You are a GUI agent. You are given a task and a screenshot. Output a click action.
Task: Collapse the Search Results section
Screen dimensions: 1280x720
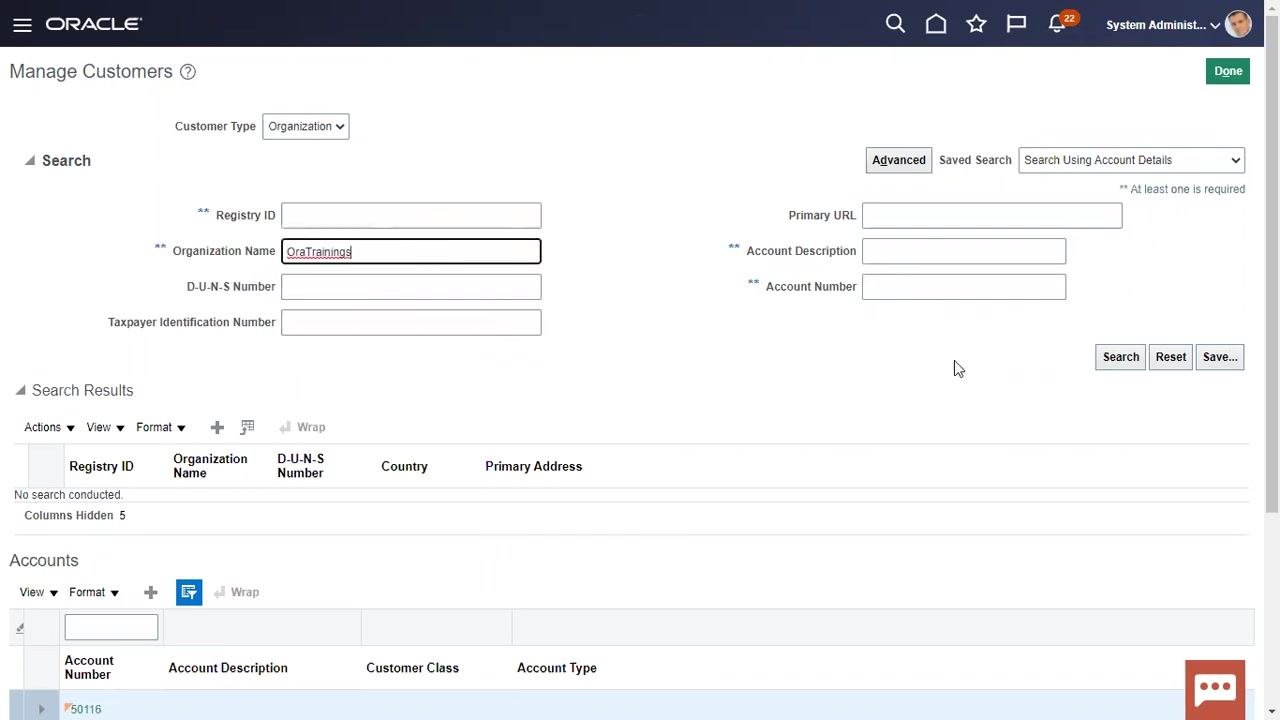point(20,390)
